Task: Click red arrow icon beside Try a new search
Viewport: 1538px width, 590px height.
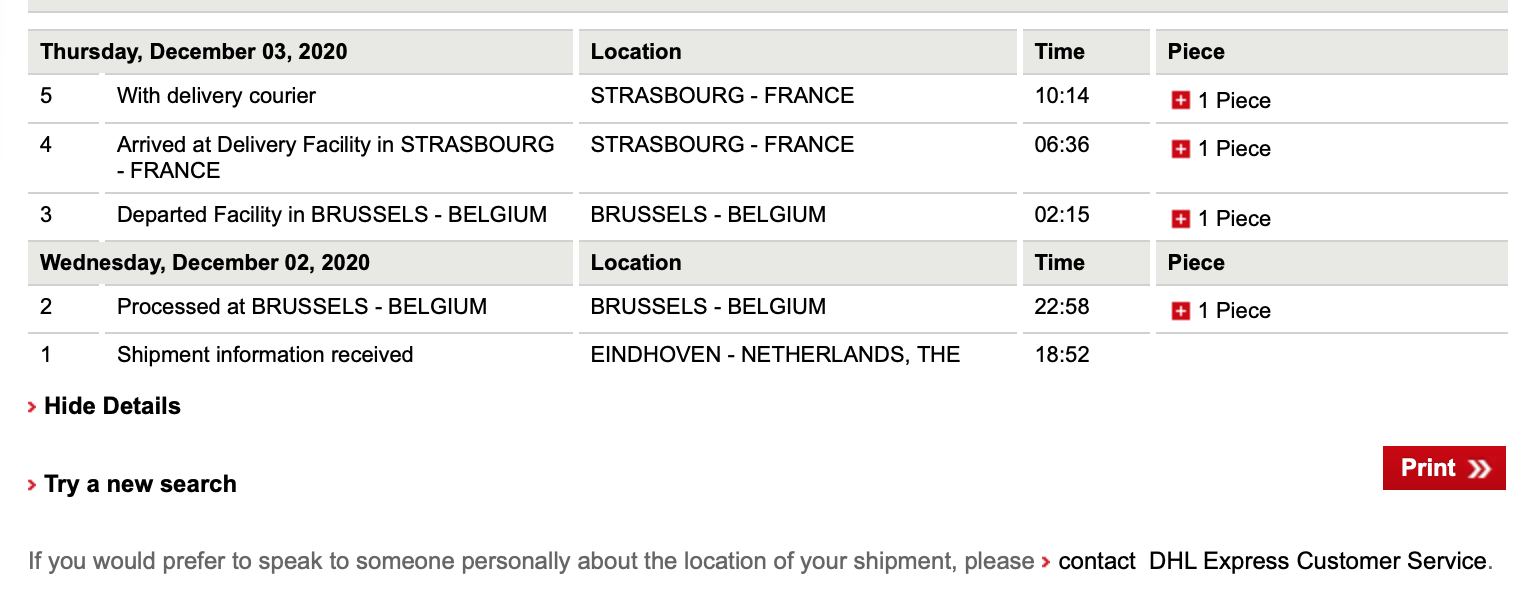Action: 33,485
